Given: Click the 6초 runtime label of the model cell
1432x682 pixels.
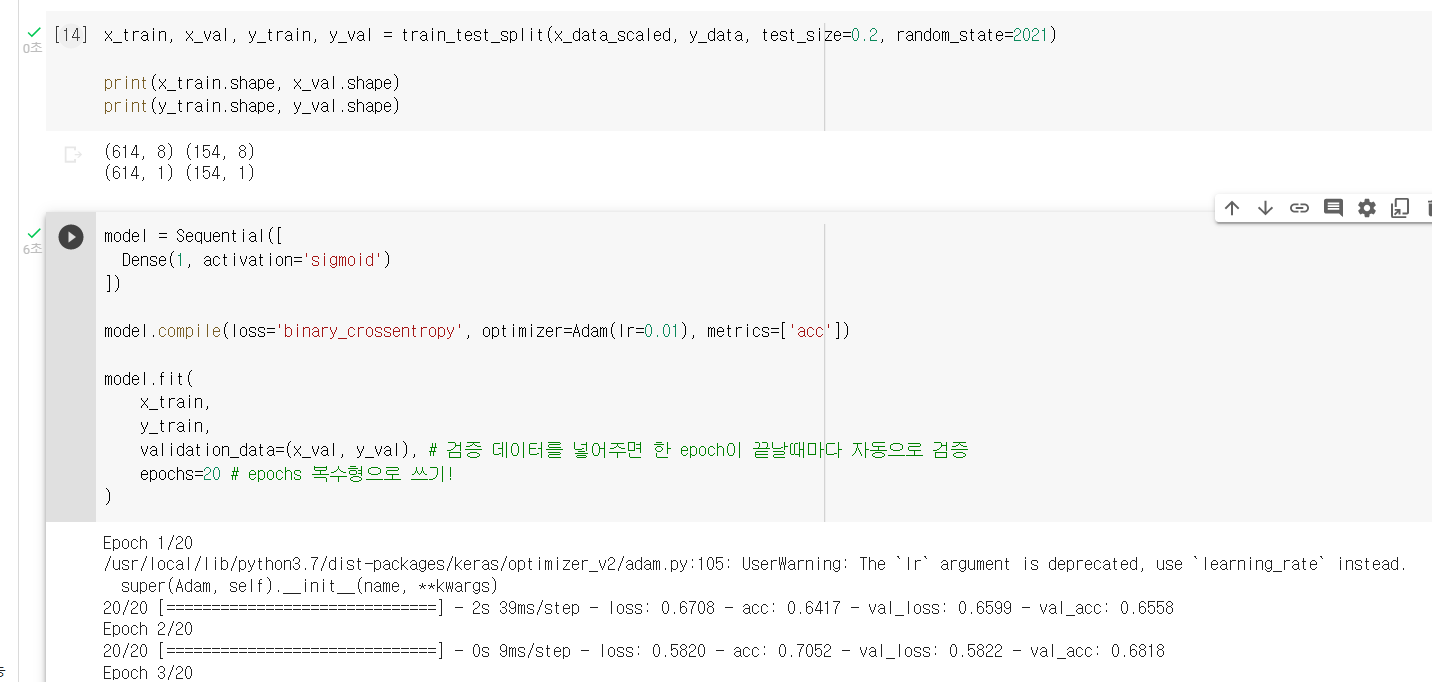Looking at the screenshot, I should pos(32,249).
